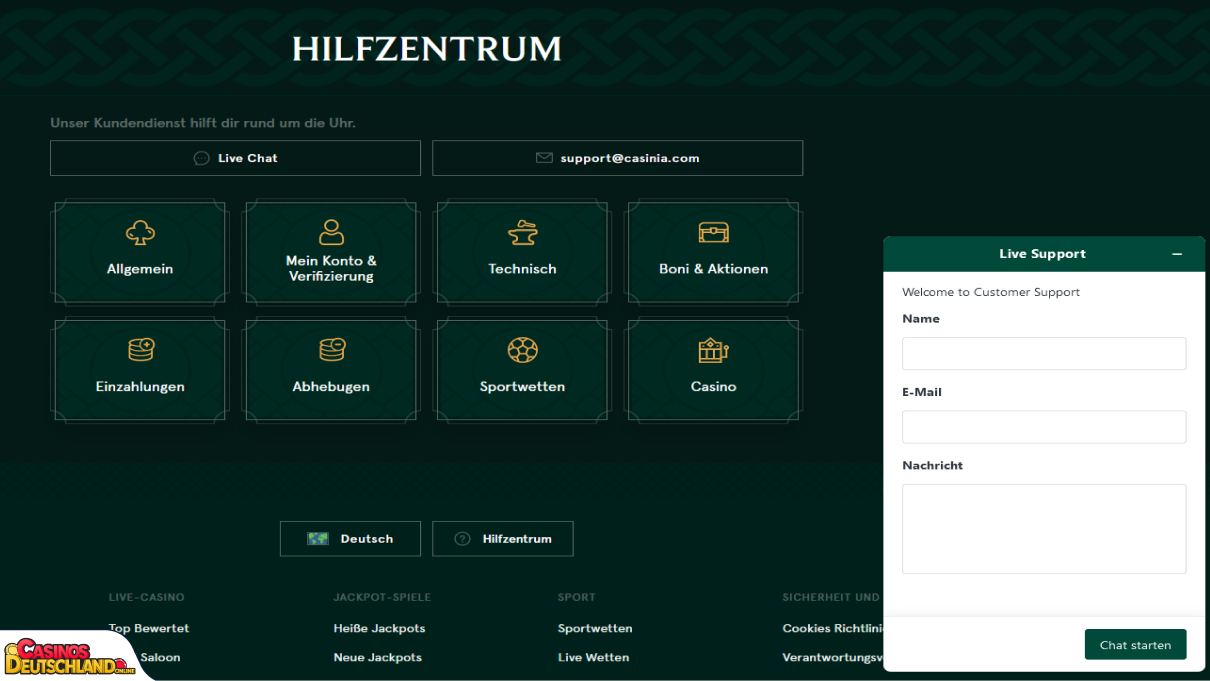Click the envelope icon beside support email
1210x681 pixels.
[x=544, y=158]
